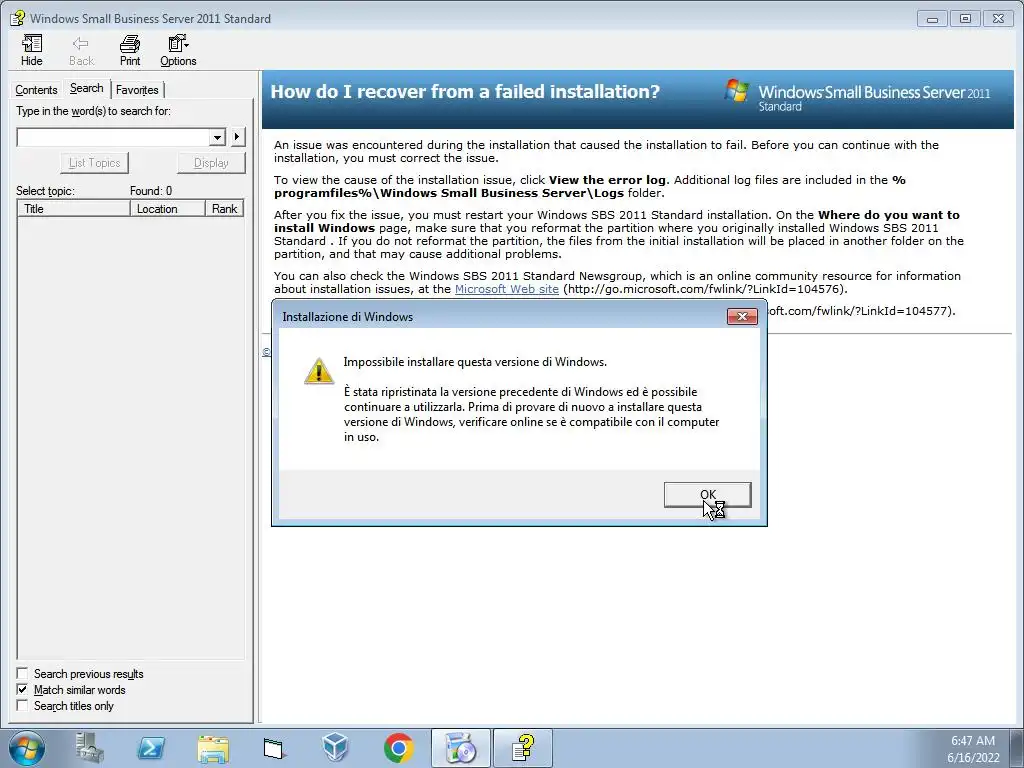
Task: Sort results by Title column header
Action: coord(74,209)
